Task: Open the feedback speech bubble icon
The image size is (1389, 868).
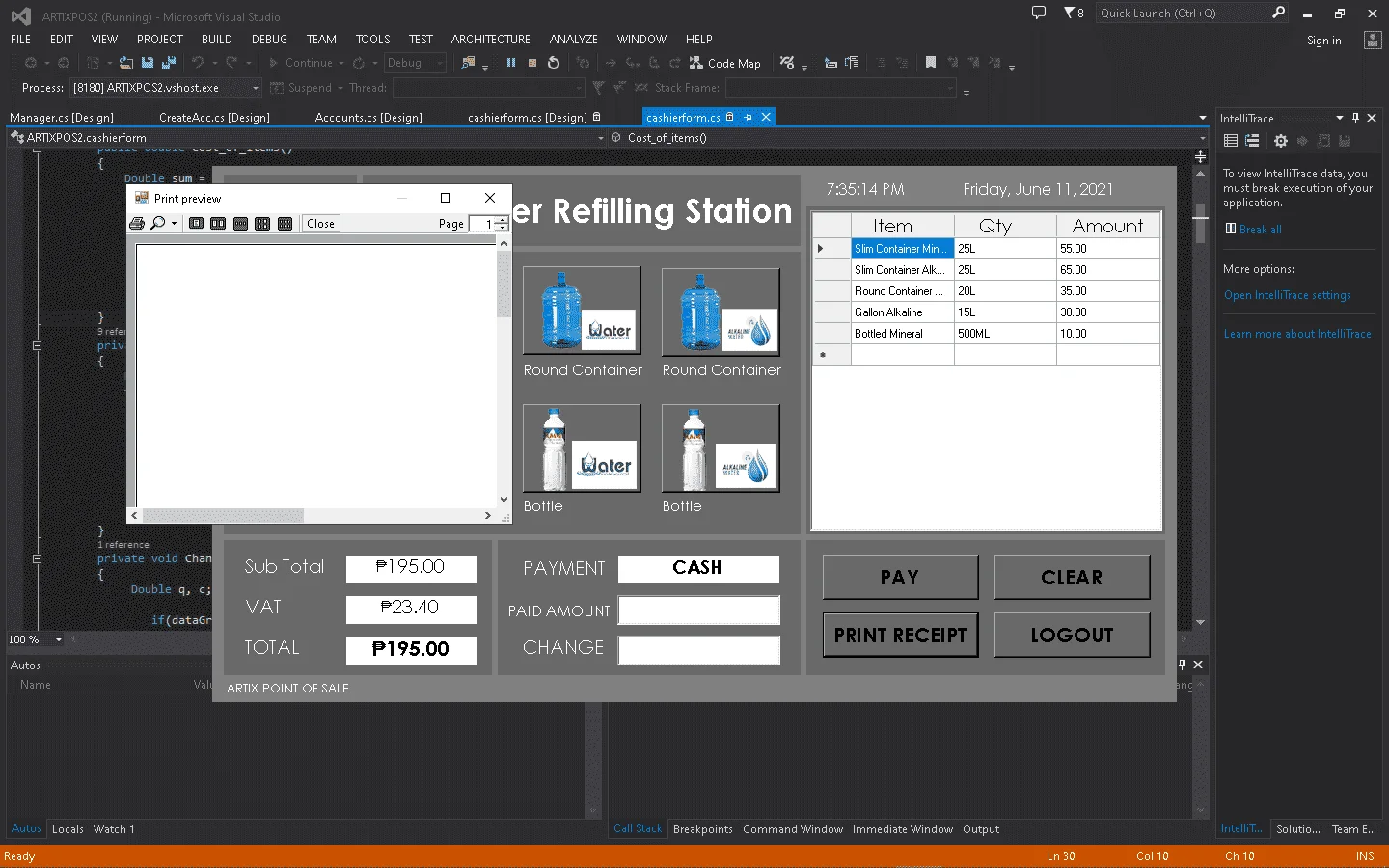Action: 1039,13
